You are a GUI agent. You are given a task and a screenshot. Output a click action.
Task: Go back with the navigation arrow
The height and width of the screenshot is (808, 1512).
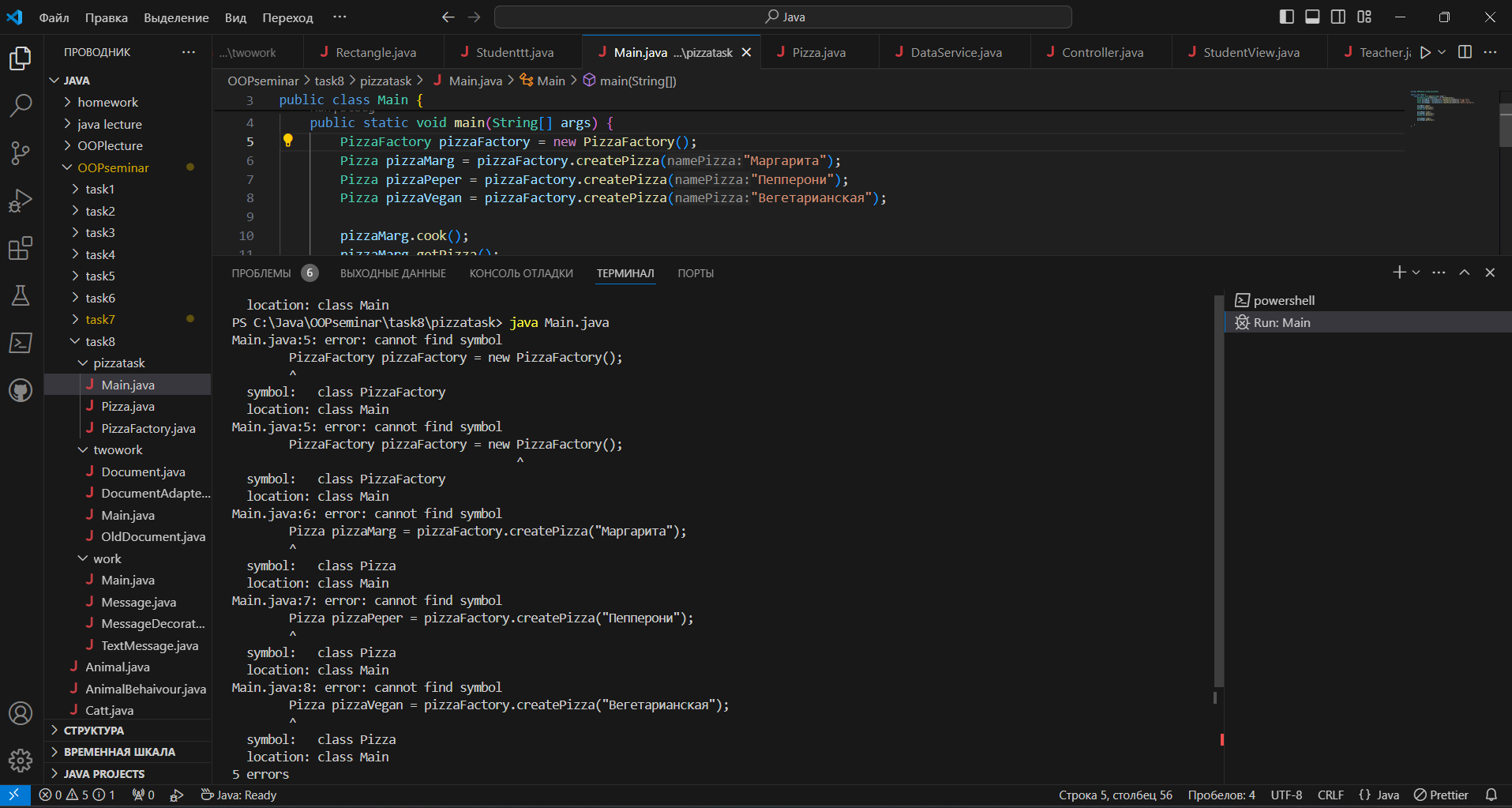coord(448,17)
